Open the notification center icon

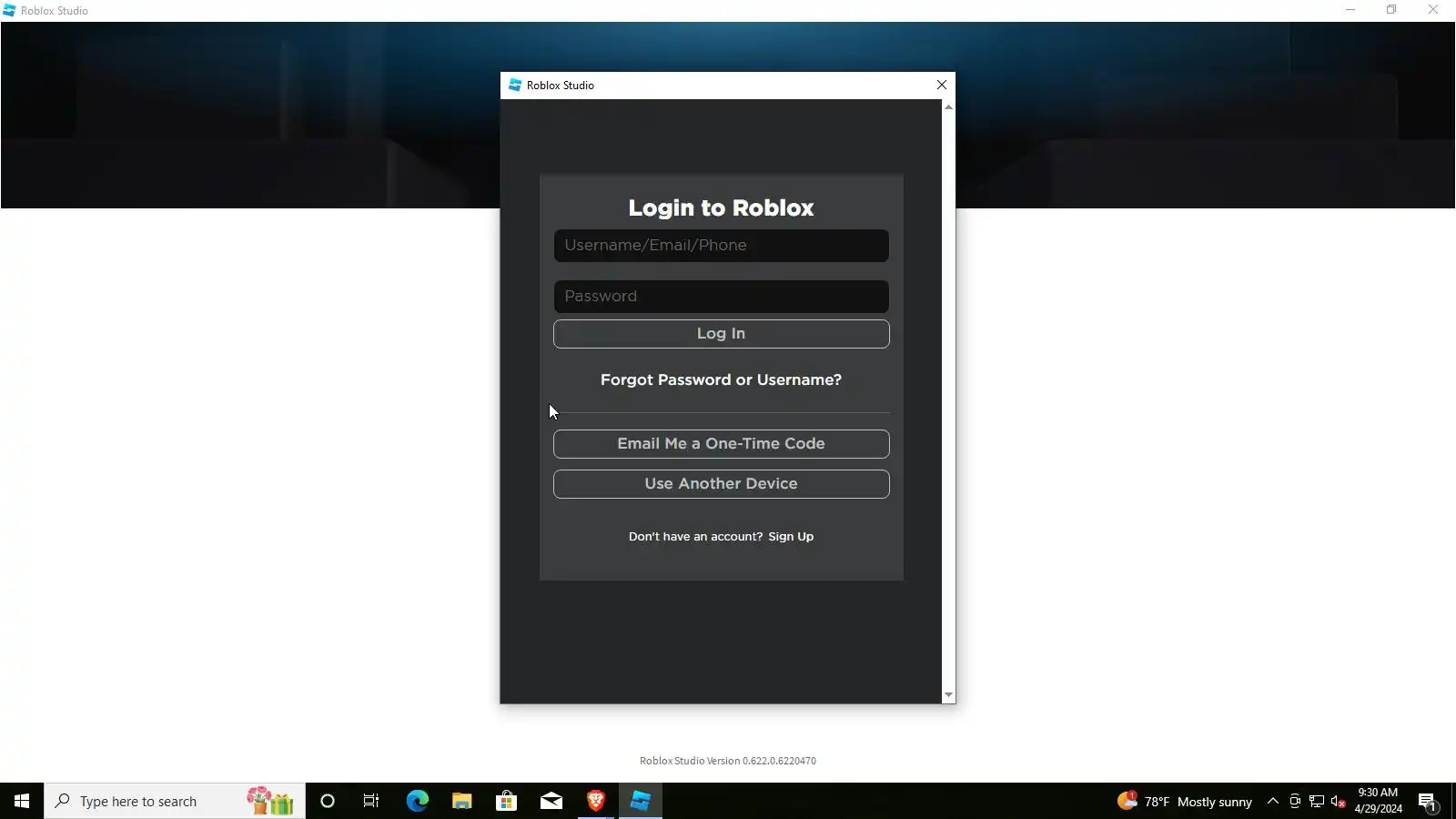click(1427, 802)
